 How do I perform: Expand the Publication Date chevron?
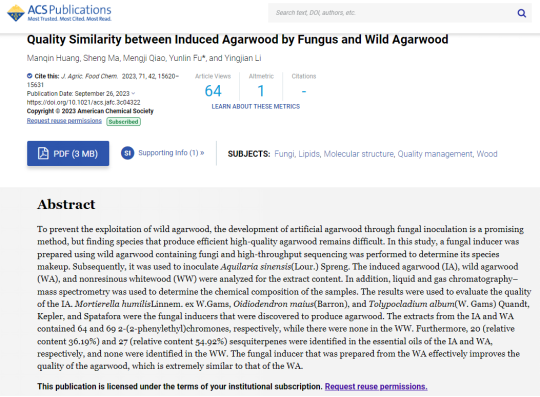134,94
